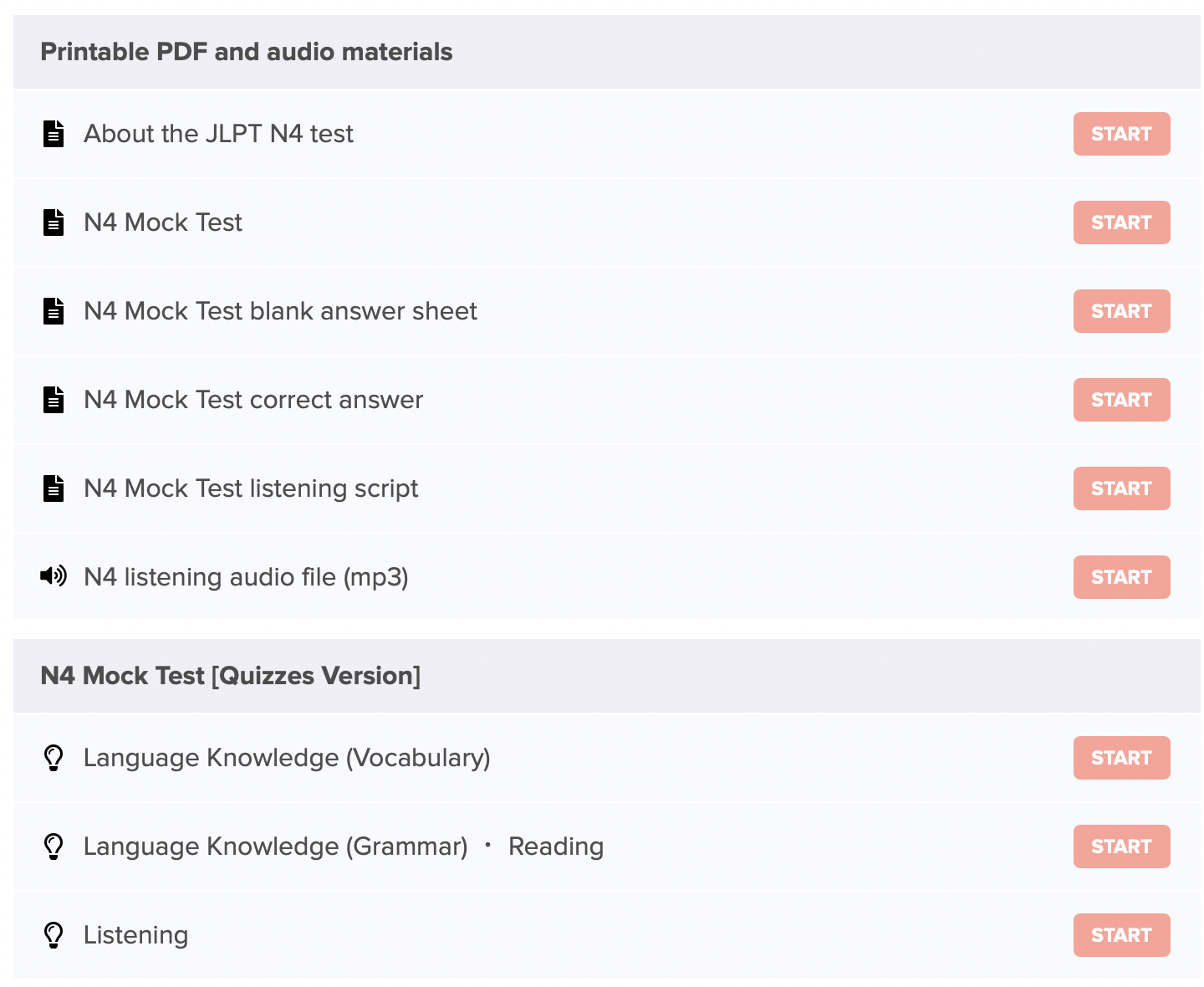Click the document icon next to N4 Mock Test
Image resolution: width=1204 pixels, height=987 pixels.
click(x=54, y=222)
